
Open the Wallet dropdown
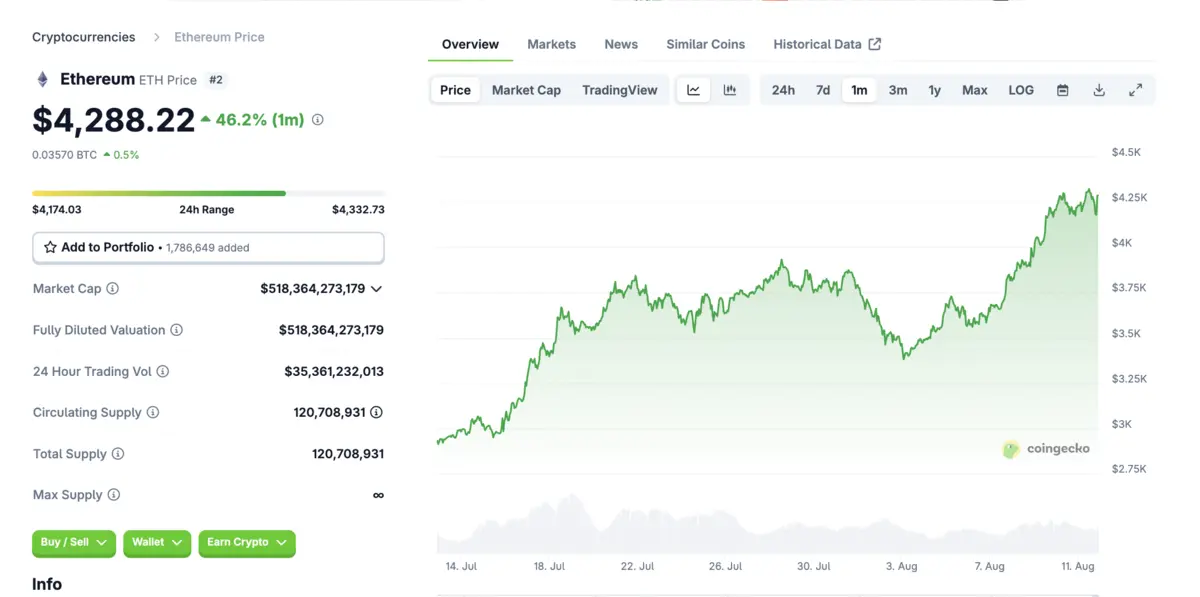click(x=157, y=544)
